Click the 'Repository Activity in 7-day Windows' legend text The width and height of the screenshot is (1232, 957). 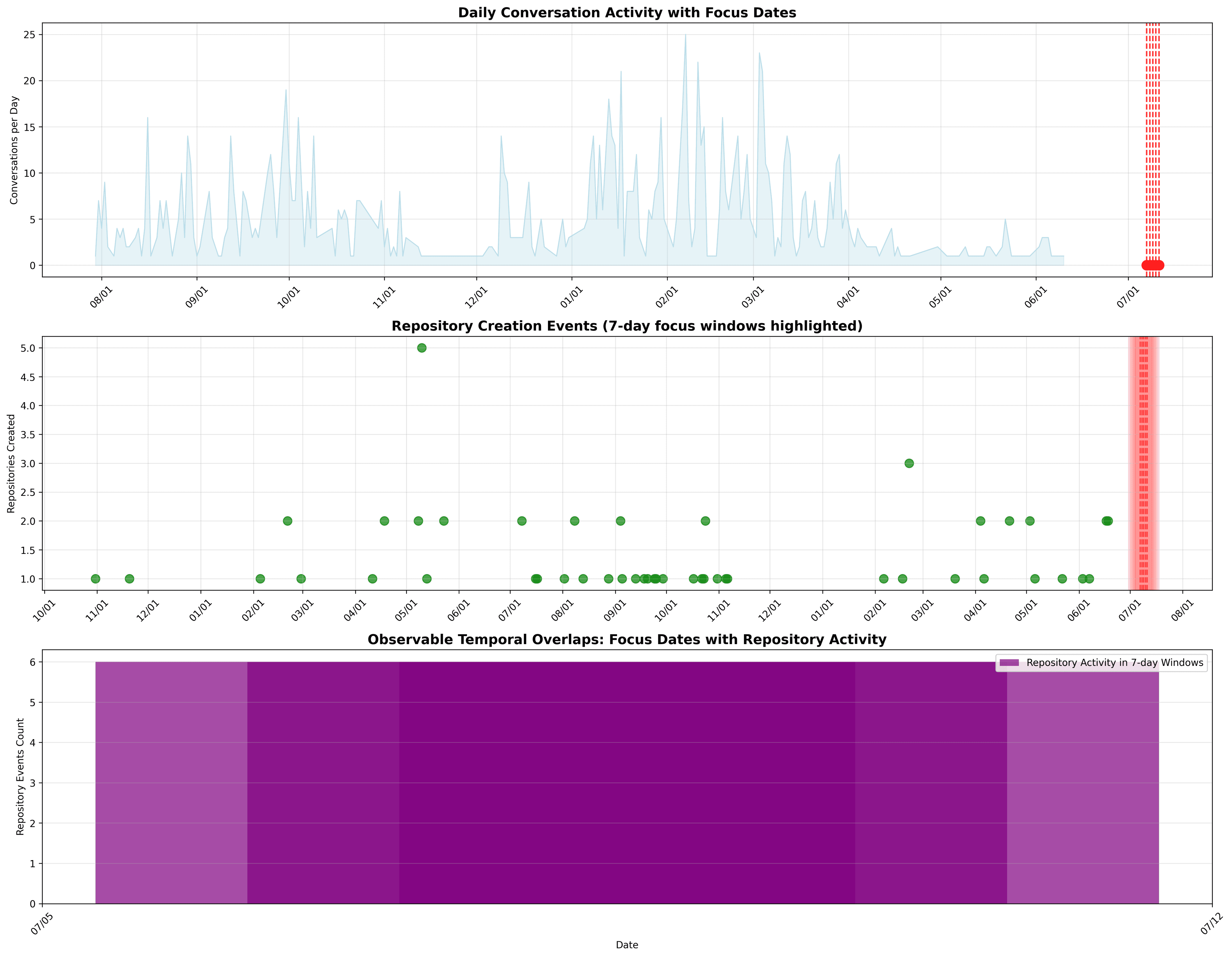tap(1115, 662)
